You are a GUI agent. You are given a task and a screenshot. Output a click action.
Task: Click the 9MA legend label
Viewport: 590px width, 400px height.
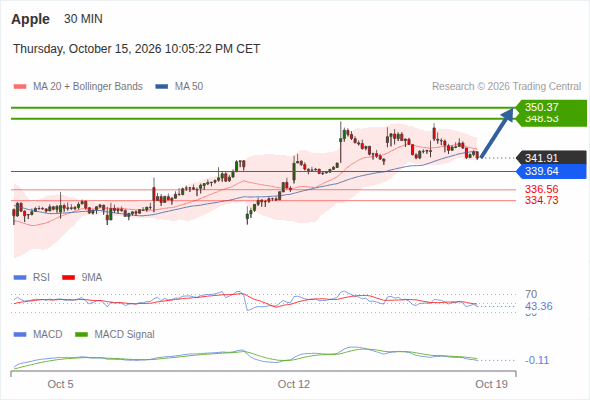tap(92, 278)
